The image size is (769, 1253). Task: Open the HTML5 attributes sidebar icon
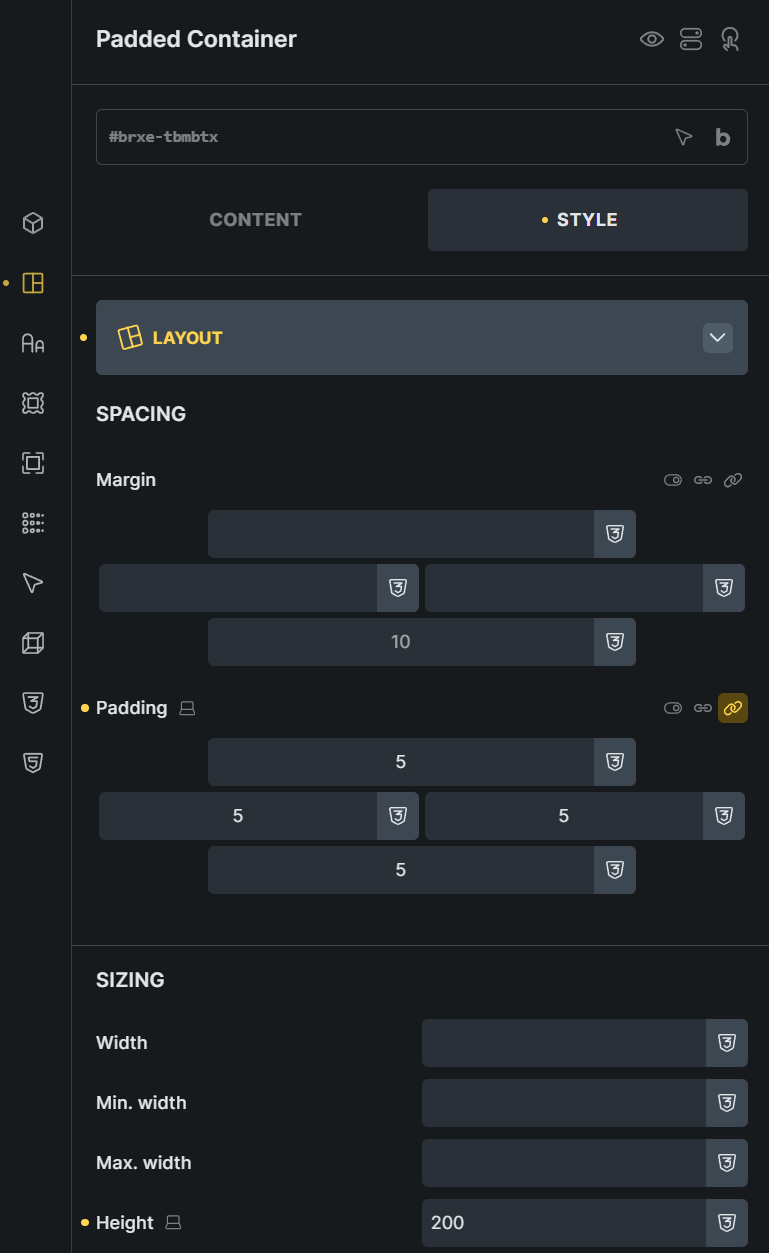click(33, 763)
